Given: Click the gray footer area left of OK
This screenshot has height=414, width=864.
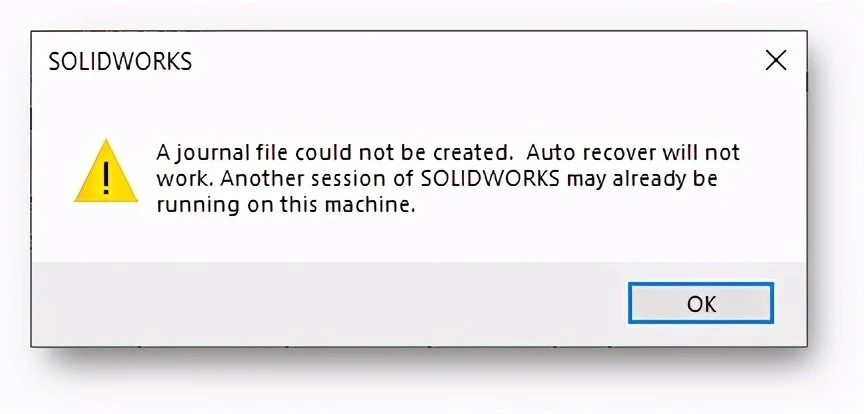Looking at the screenshot, I should pyautogui.click(x=331, y=304).
